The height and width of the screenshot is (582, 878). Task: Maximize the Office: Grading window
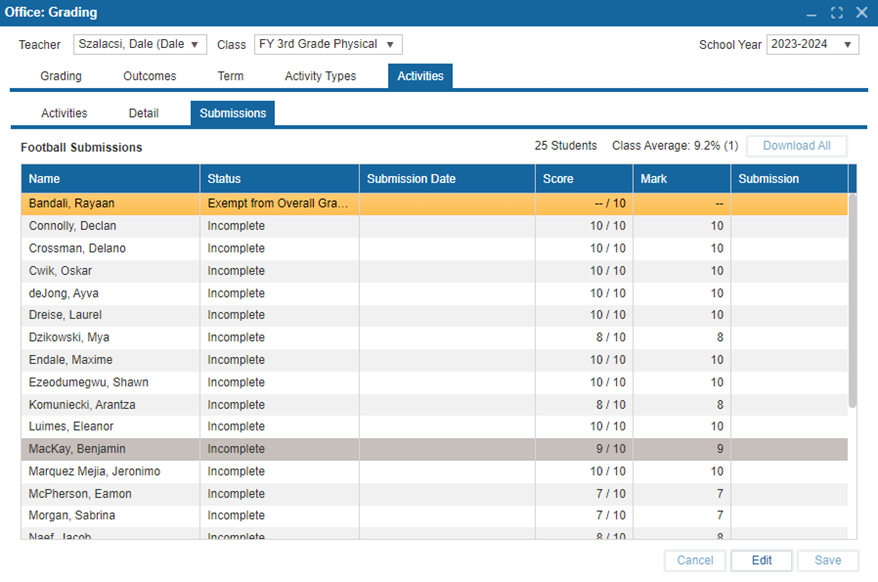pyautogui.click(x=837, y=13)
